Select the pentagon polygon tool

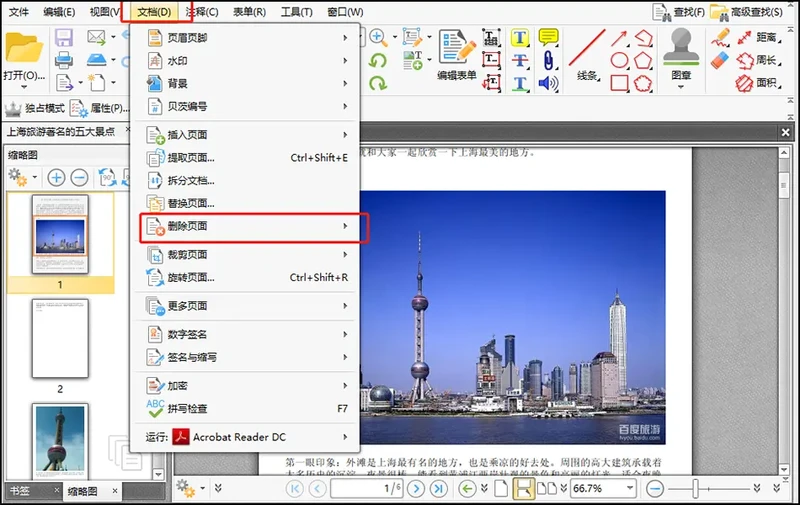point(643,60)
